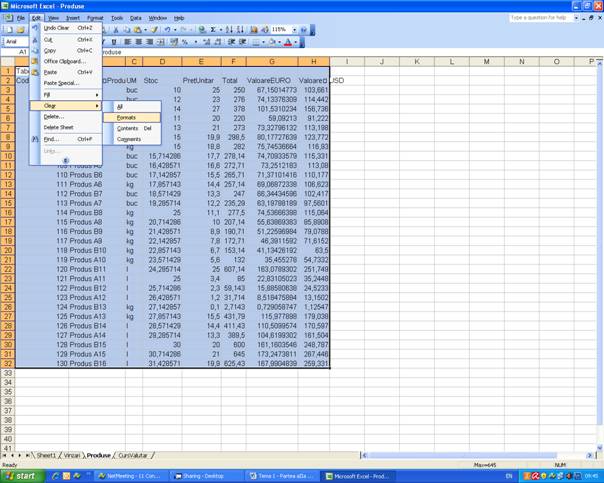This screenshot has width=604, height=483.
Task: Select Paste Special from Edit menu
Action: 60,83
